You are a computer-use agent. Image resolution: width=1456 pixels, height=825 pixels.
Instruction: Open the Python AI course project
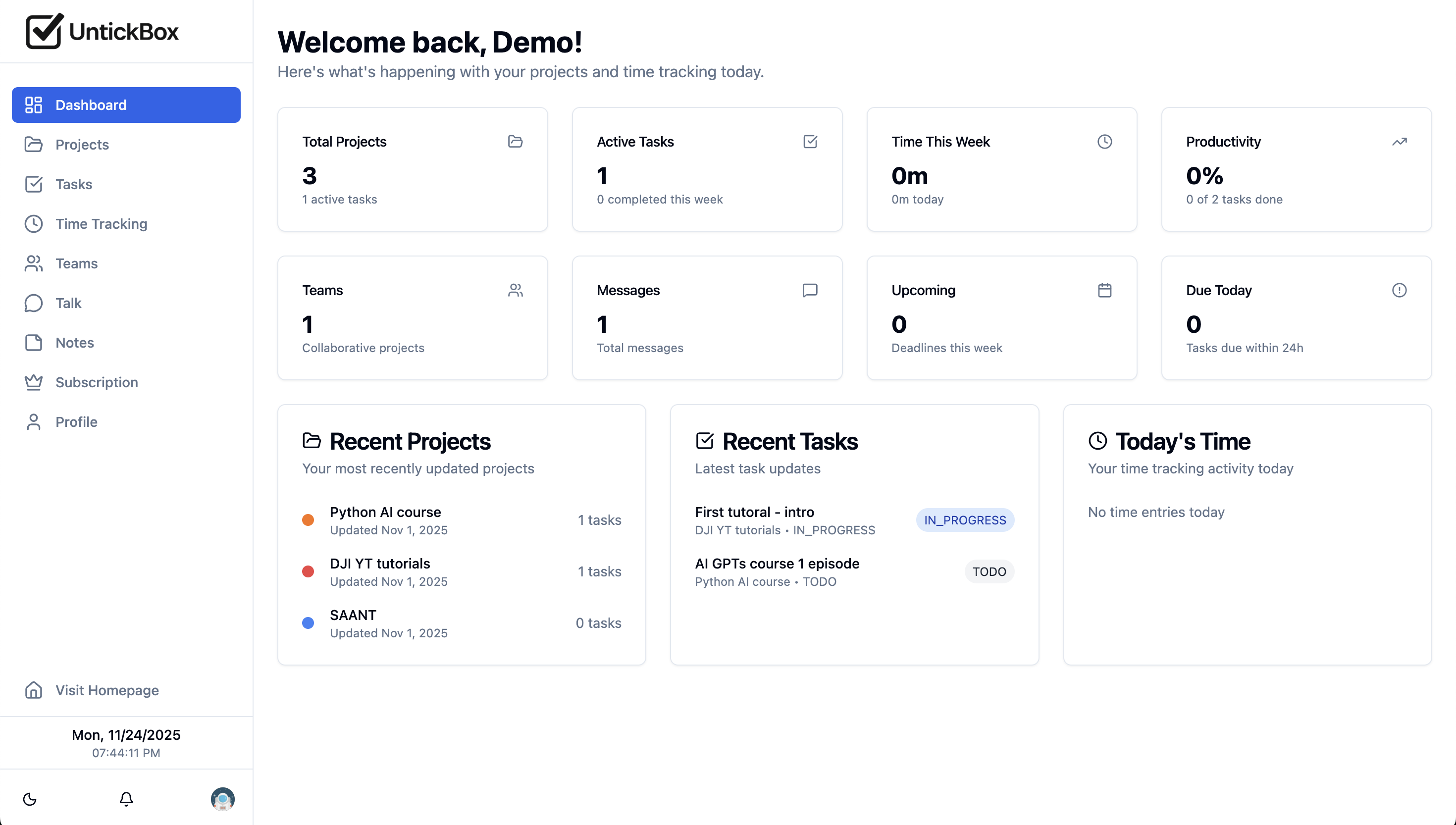tap(385, 512)
